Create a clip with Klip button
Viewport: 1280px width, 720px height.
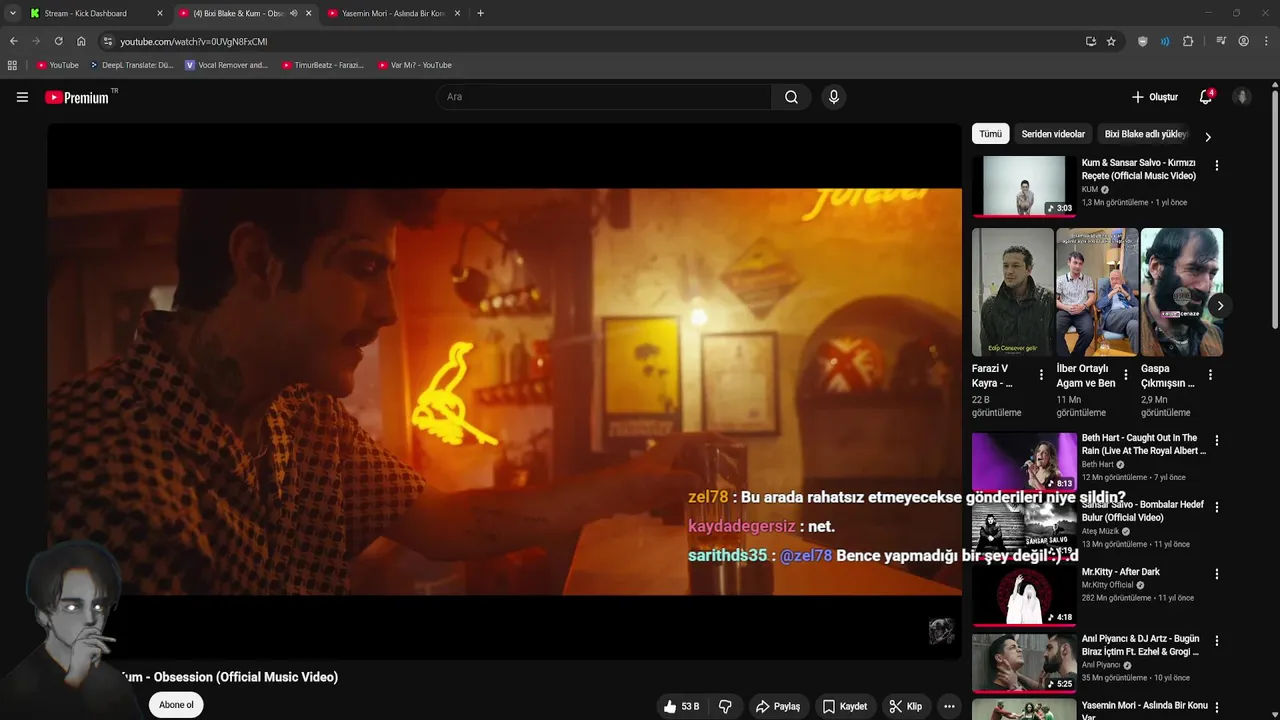[x=906, y=706]
